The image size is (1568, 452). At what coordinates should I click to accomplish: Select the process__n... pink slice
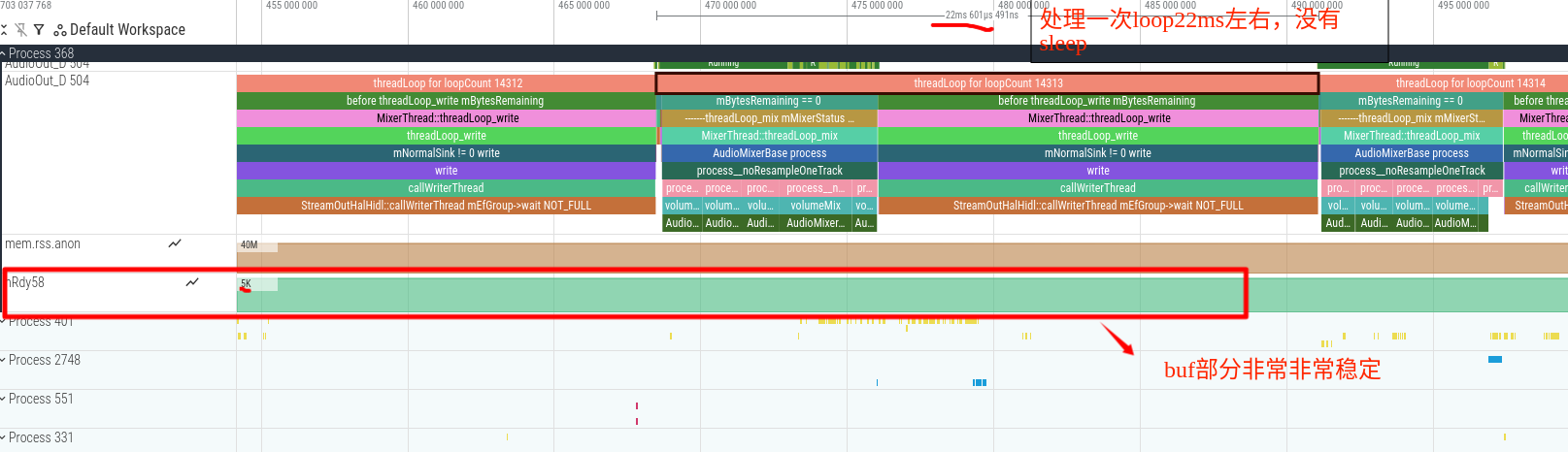point(816,188)
